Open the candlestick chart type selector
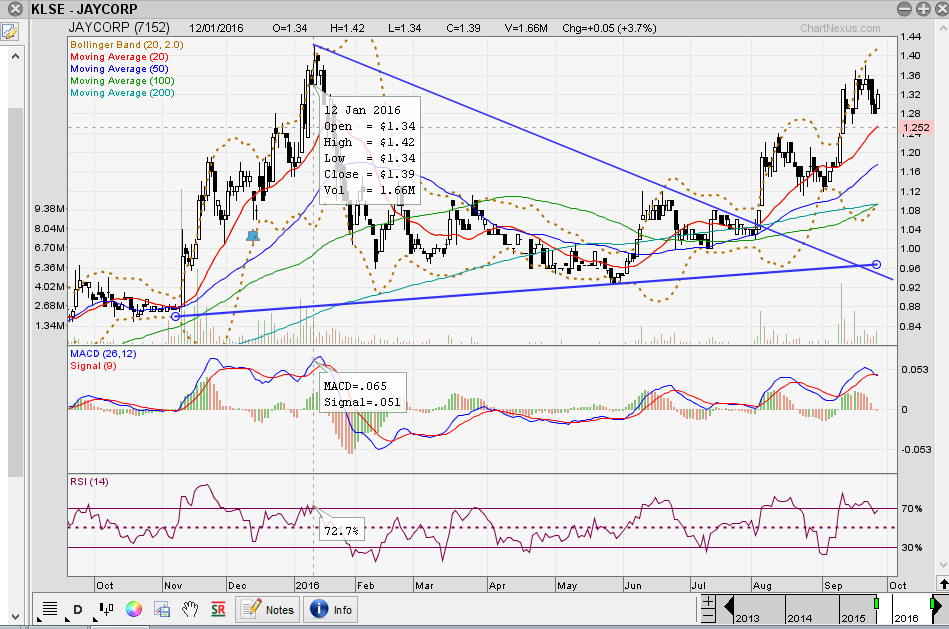Viewport: 949px width, 629px height. tap(106, 609)
